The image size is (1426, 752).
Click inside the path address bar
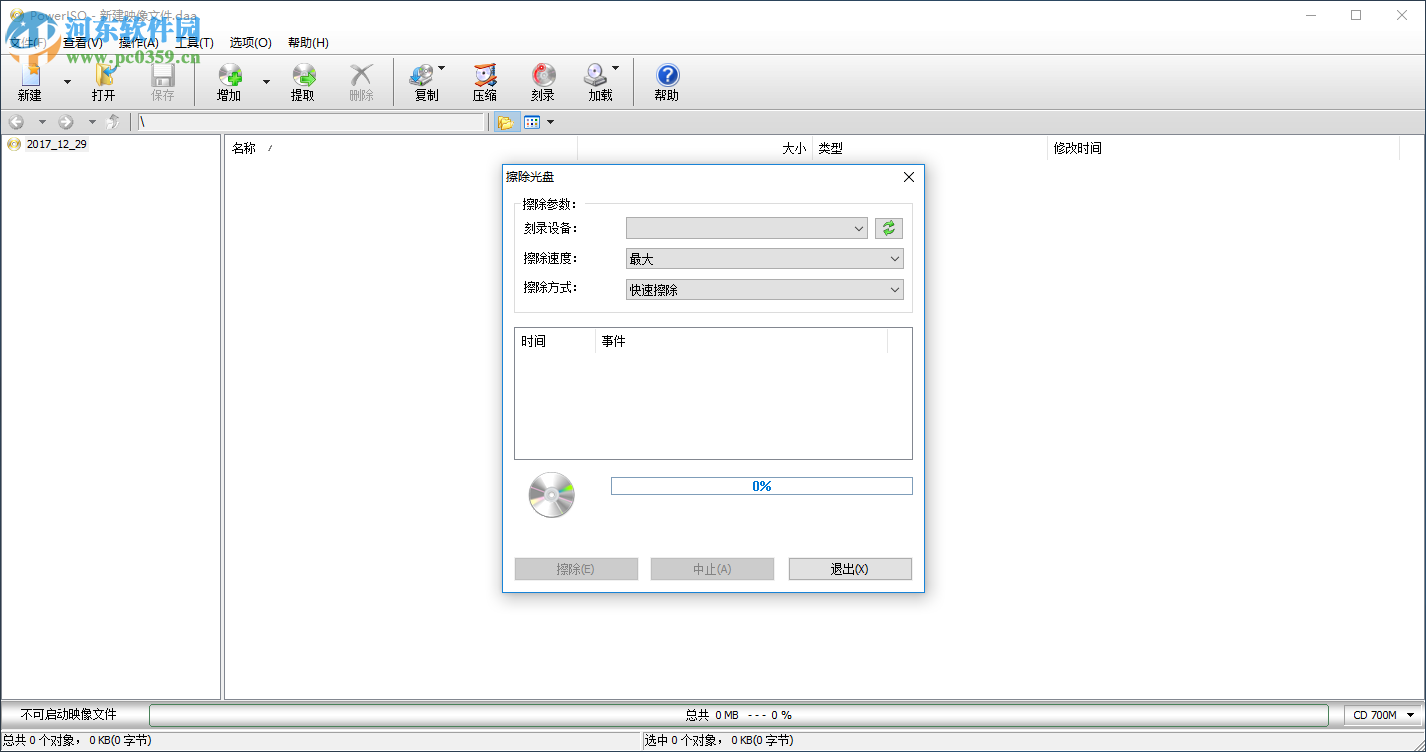tap(300, 121)
